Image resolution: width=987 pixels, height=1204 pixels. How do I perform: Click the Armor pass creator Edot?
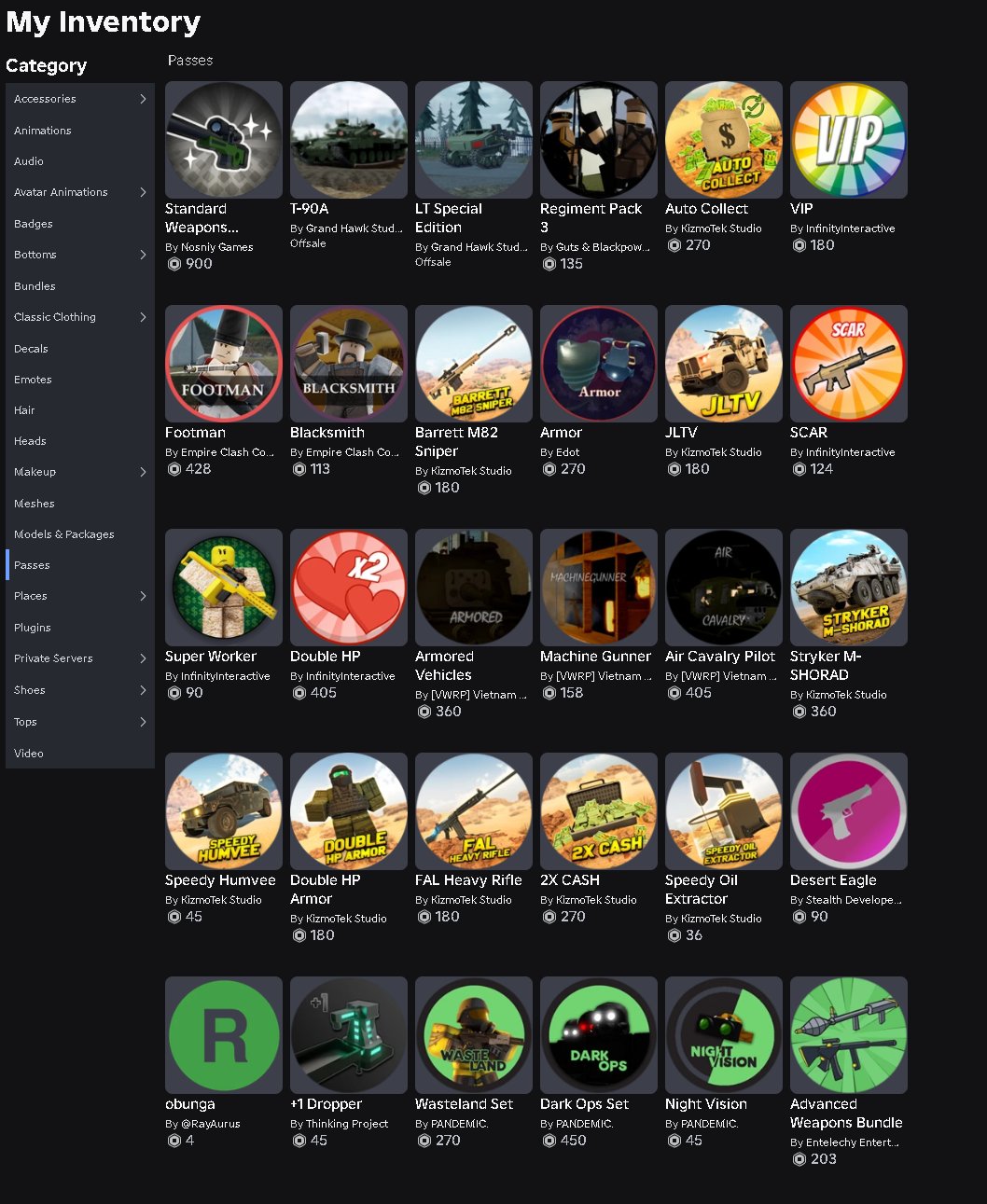(568, 452)
